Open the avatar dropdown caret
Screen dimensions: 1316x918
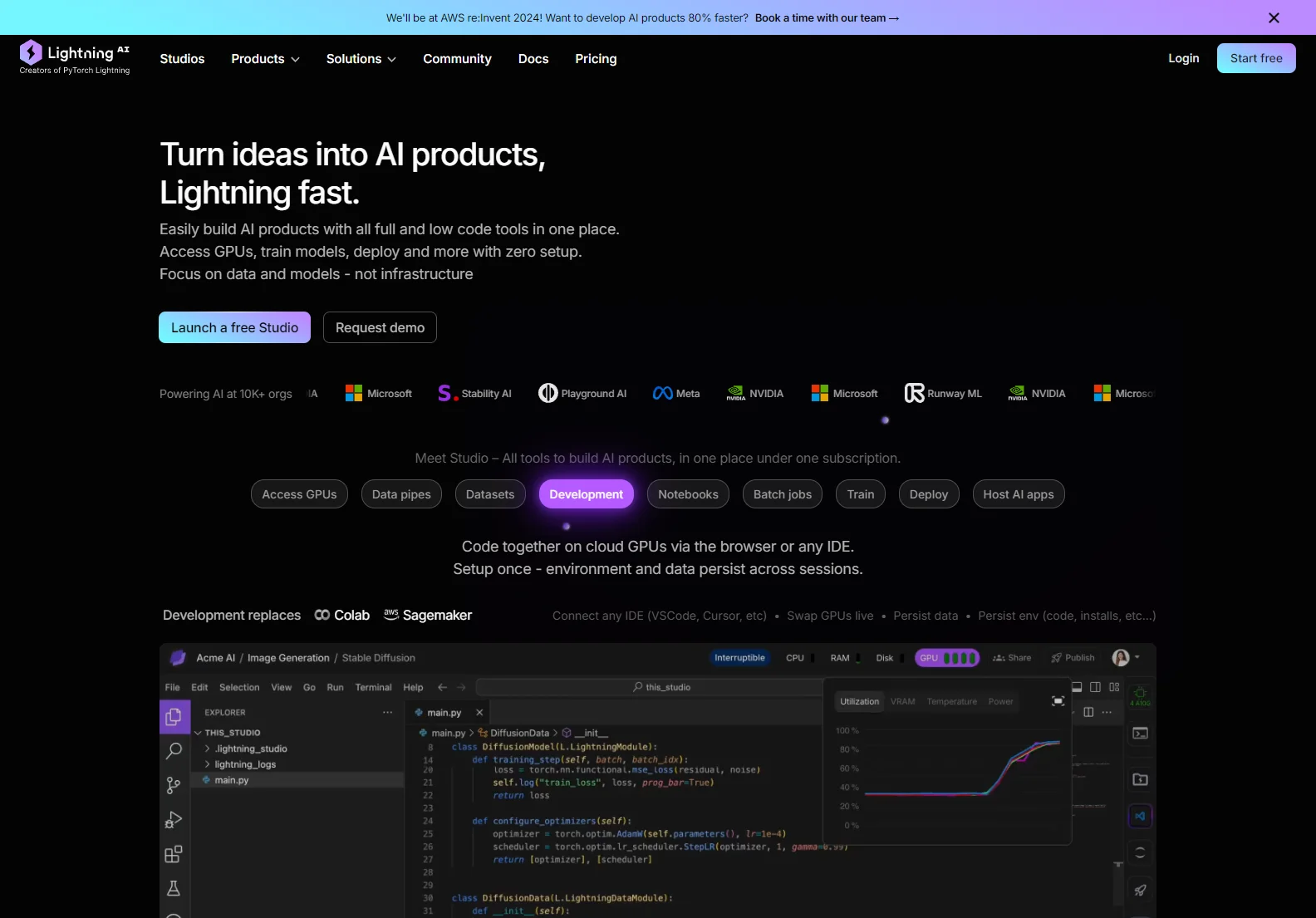(1137, 657)
